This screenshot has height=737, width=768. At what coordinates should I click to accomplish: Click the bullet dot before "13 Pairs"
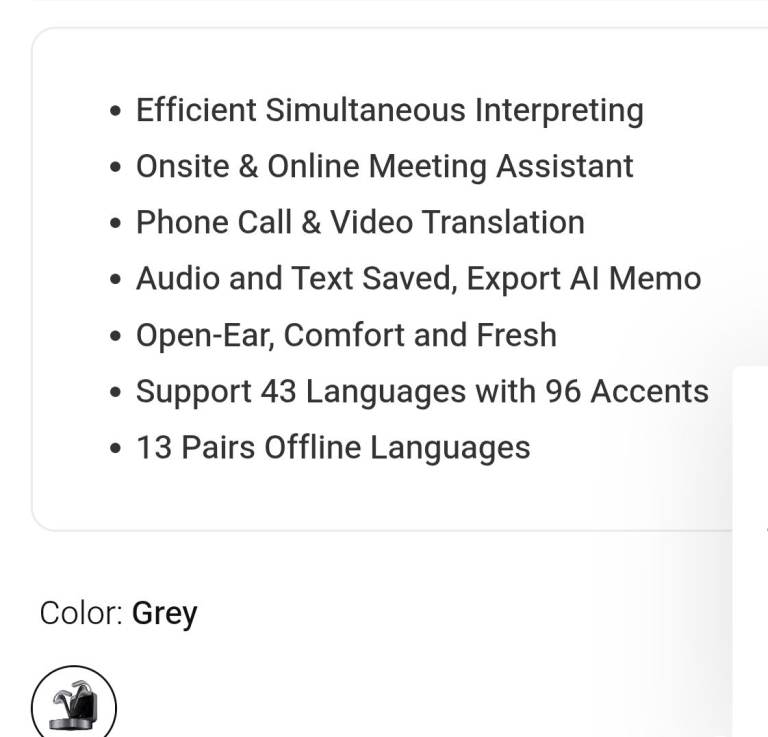coord(117,448)
